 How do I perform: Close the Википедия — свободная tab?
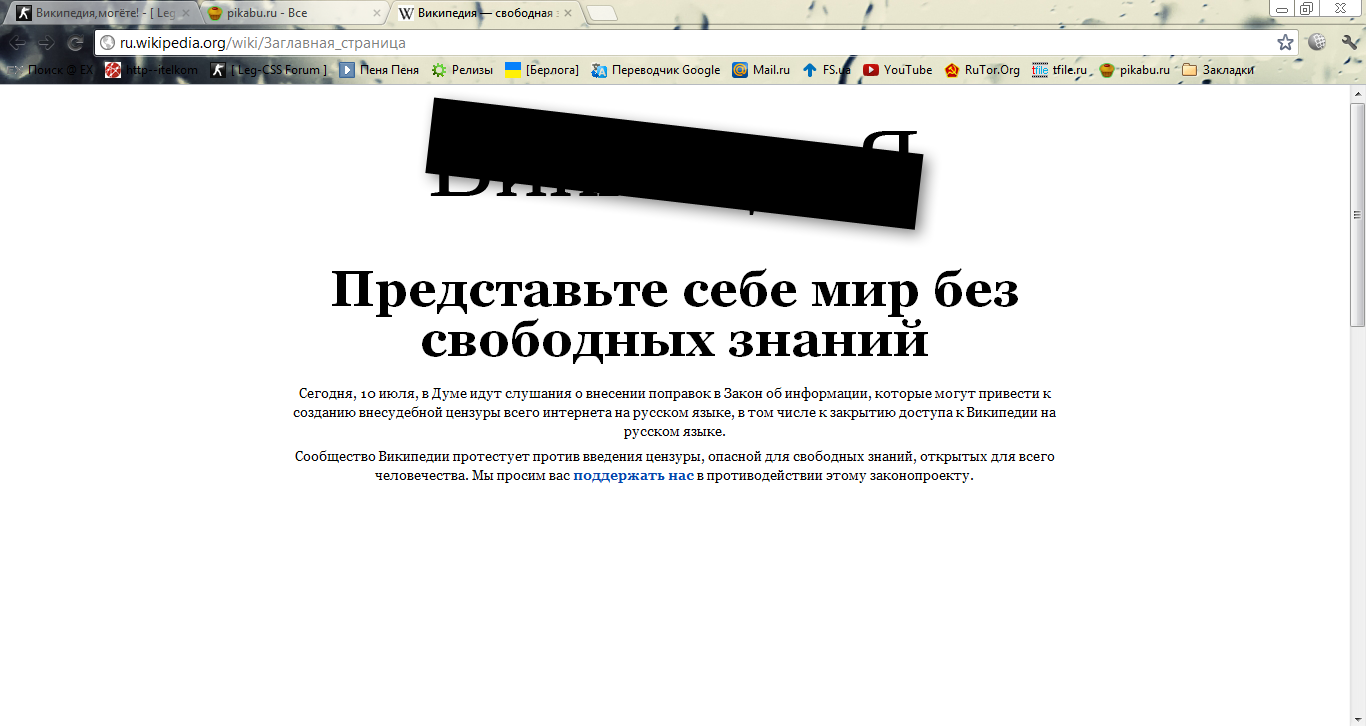[x=568, y=14]
